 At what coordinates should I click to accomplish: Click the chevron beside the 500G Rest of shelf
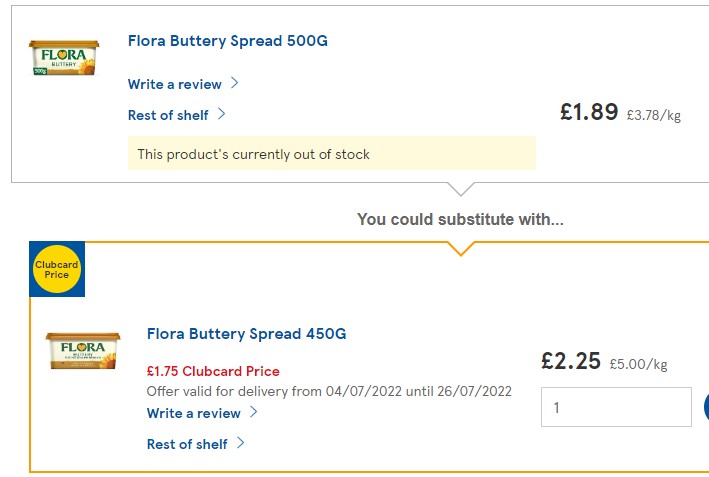point(222,114)
